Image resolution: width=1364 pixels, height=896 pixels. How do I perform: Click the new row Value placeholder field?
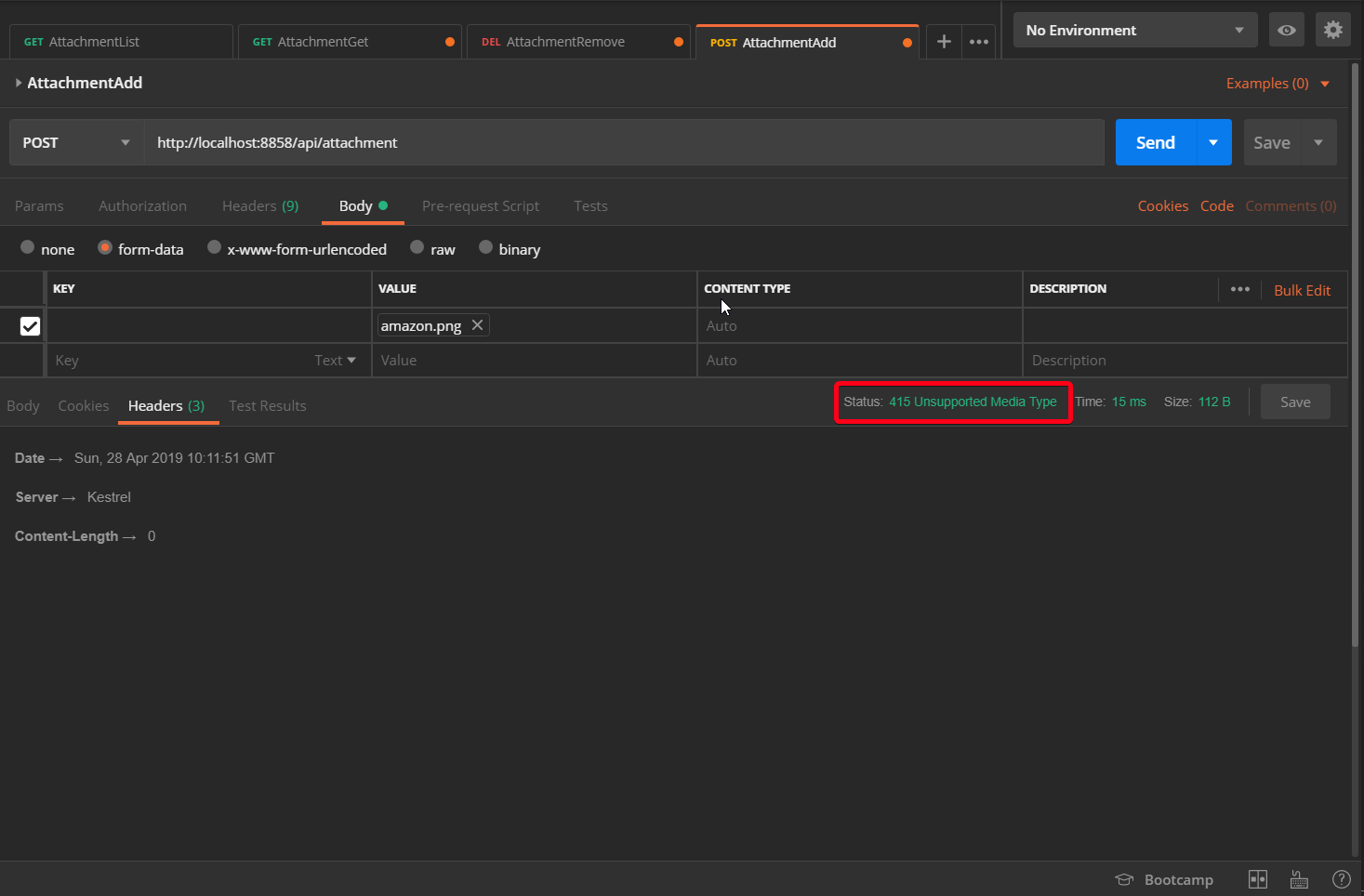tap(535, 361)
